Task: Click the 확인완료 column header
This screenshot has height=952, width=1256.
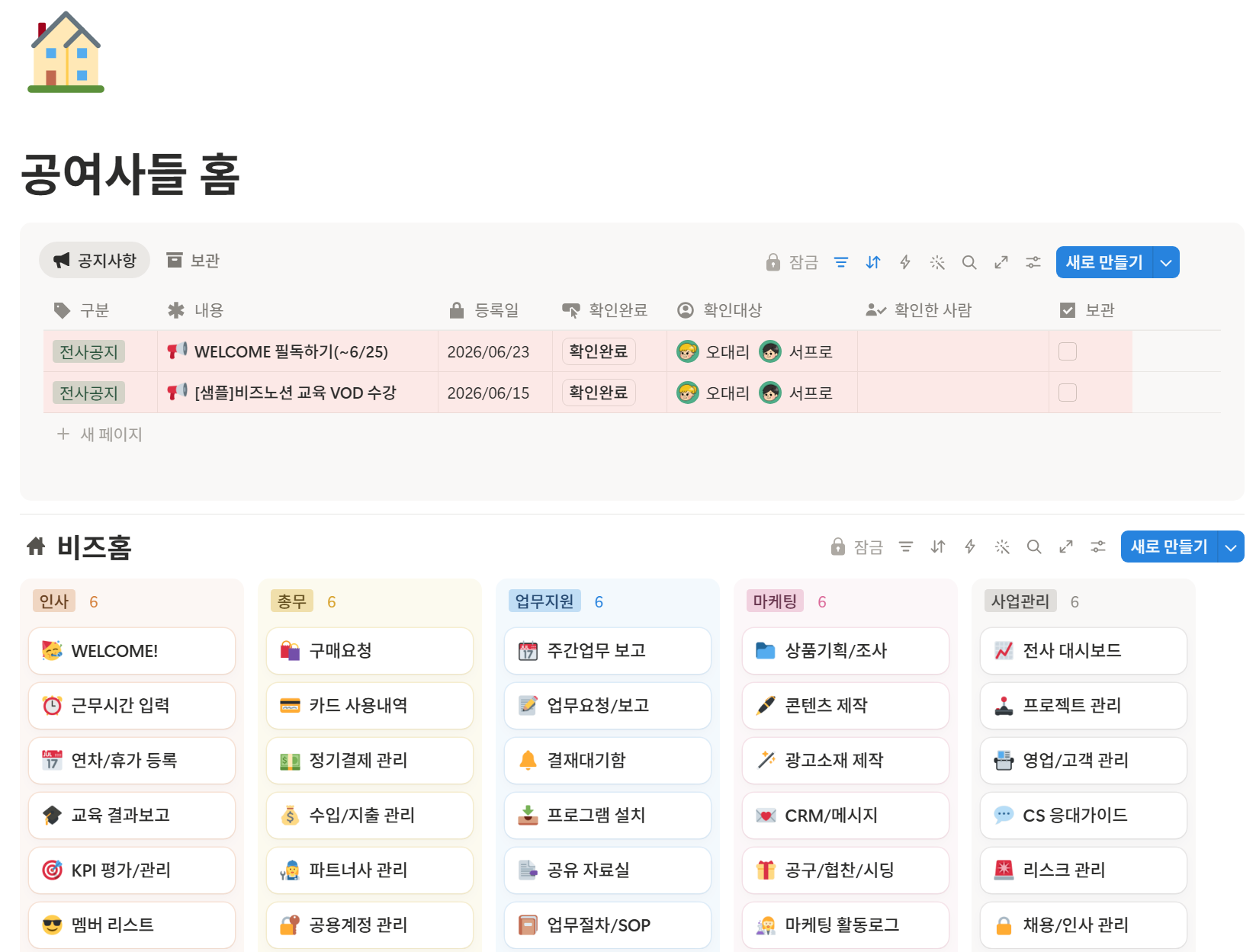Action: 609,310
